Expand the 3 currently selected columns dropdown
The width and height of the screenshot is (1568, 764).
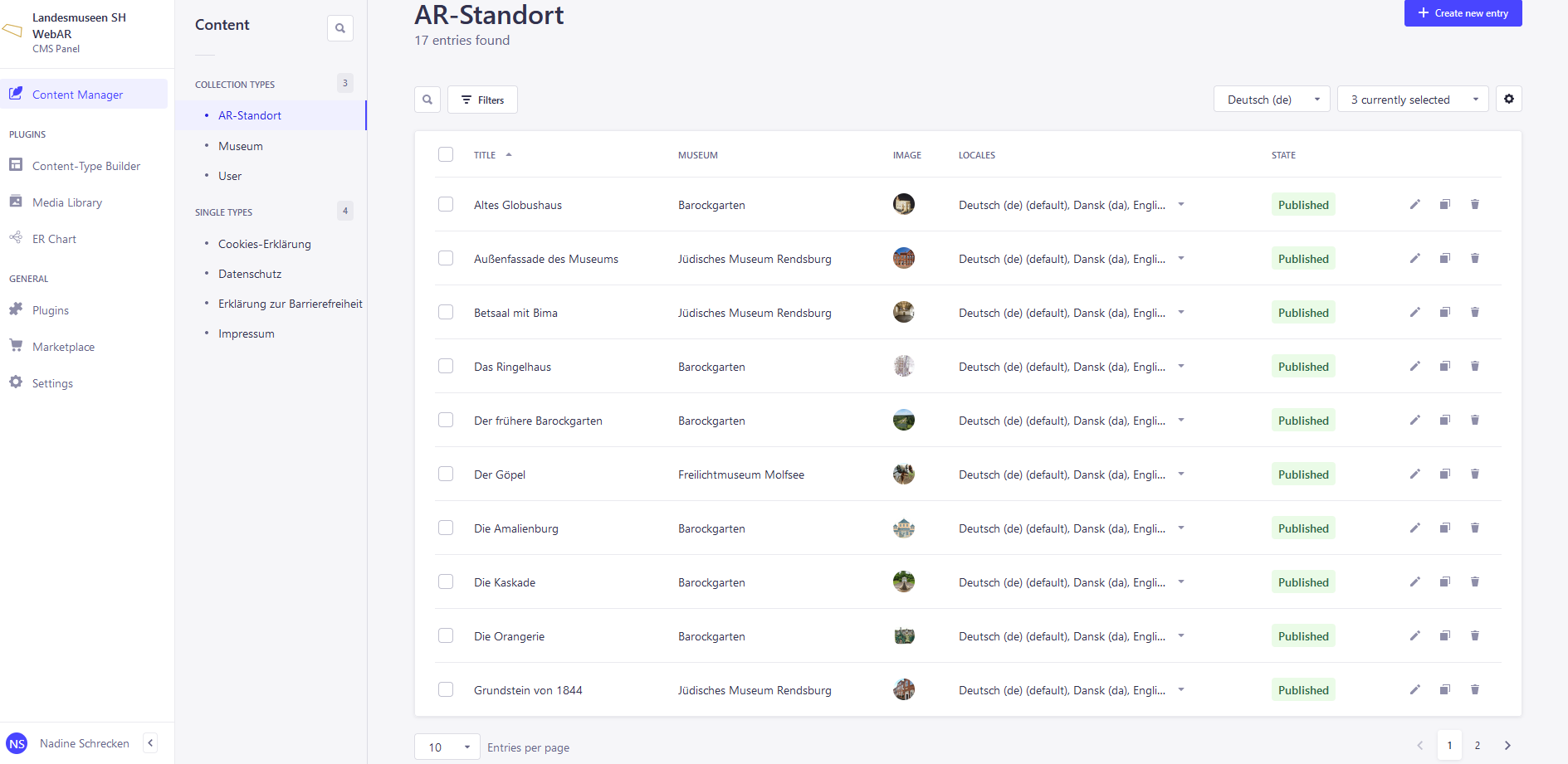1413,100
